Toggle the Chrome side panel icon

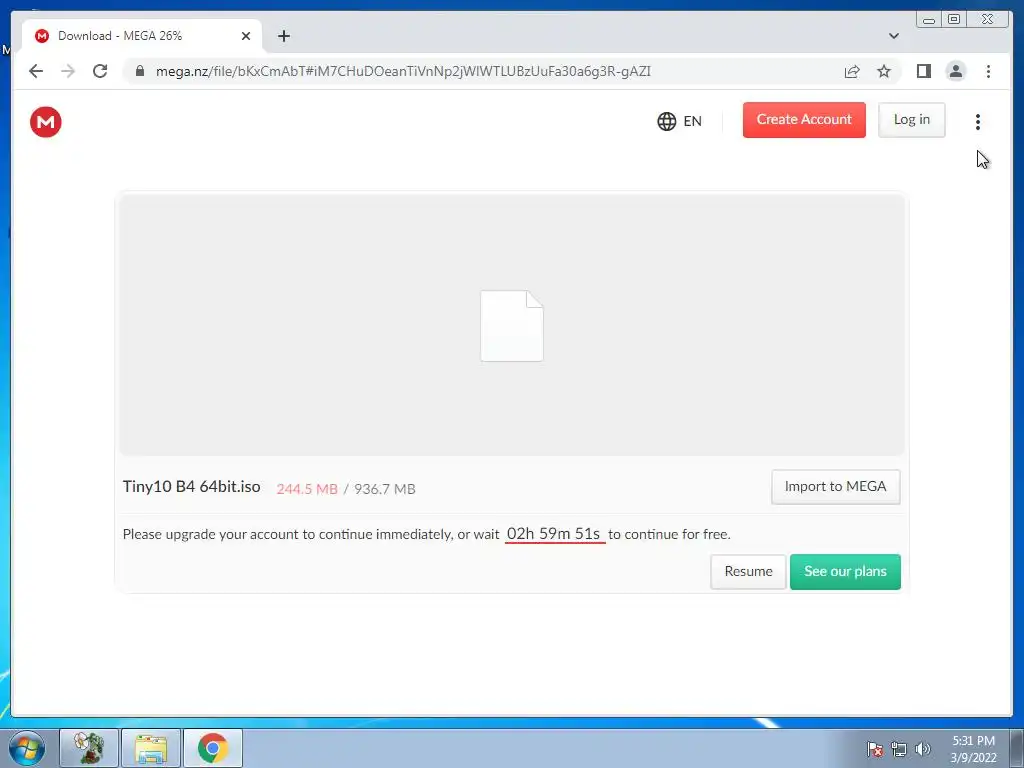point(923,71)
